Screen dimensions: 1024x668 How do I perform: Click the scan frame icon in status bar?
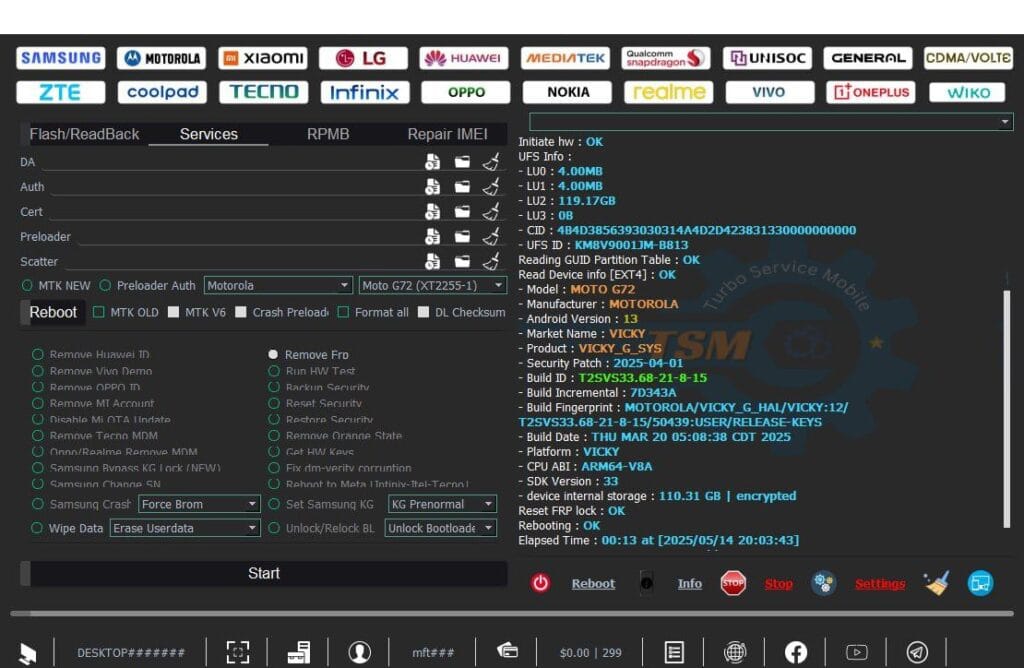[238, 652]
